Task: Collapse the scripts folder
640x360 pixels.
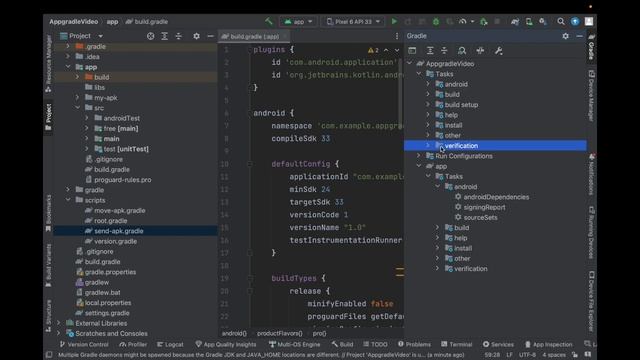Action: [x=68, y=200]
